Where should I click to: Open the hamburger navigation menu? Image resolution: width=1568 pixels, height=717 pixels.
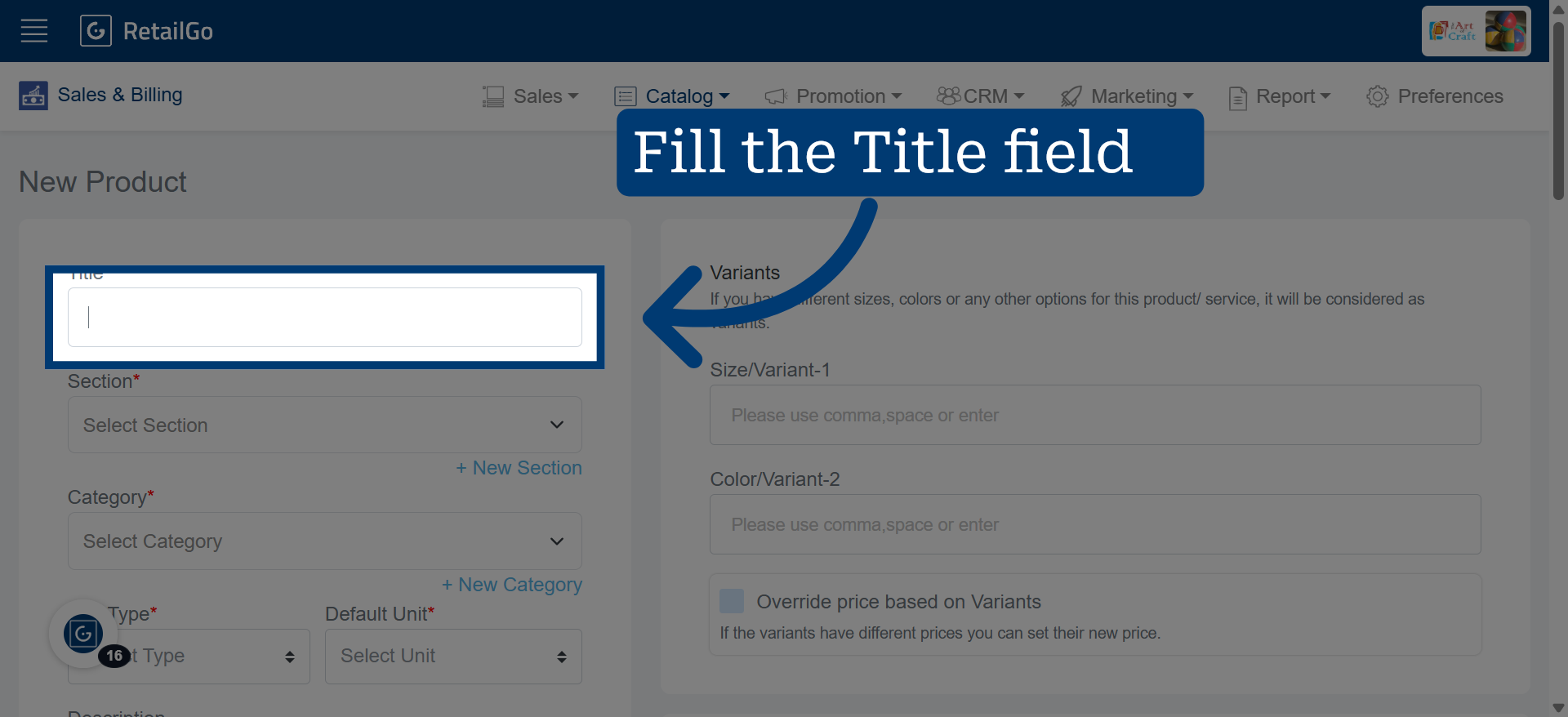(34, 31)
